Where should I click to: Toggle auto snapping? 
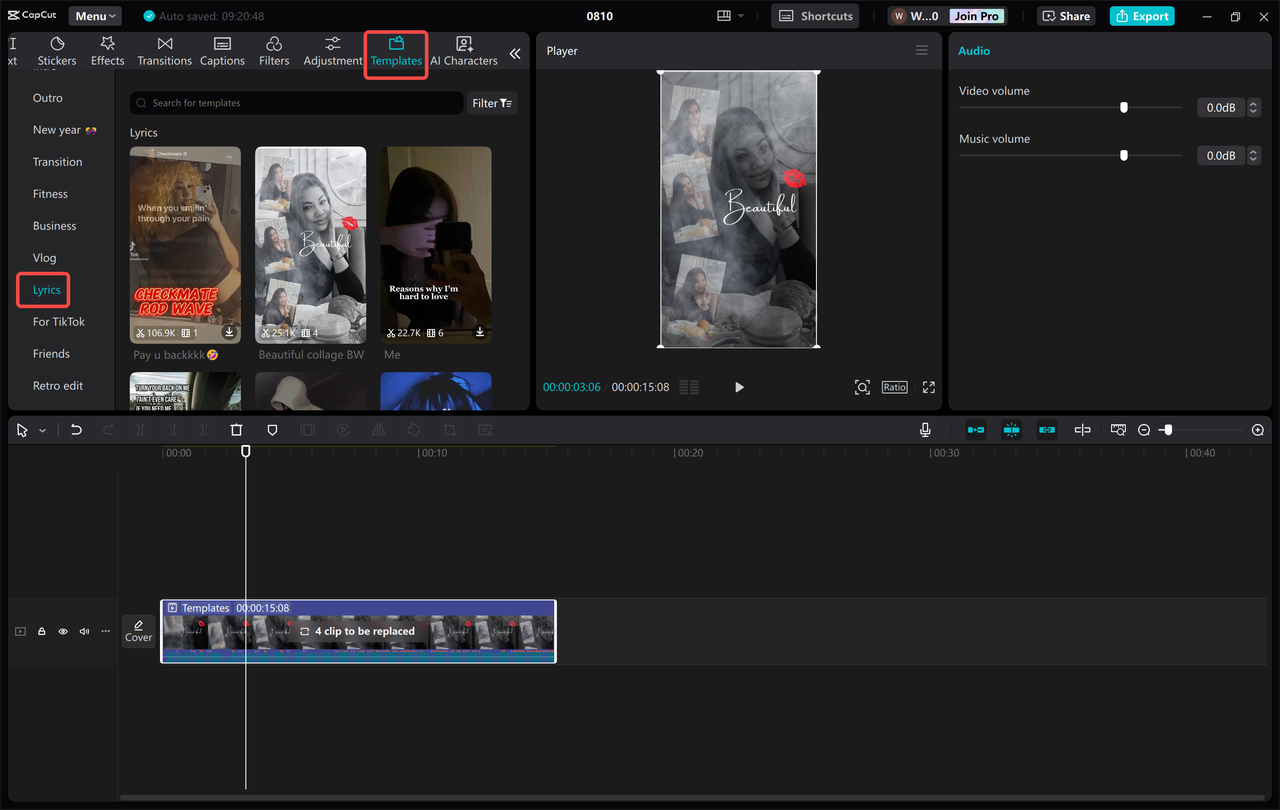point(1011,430)
